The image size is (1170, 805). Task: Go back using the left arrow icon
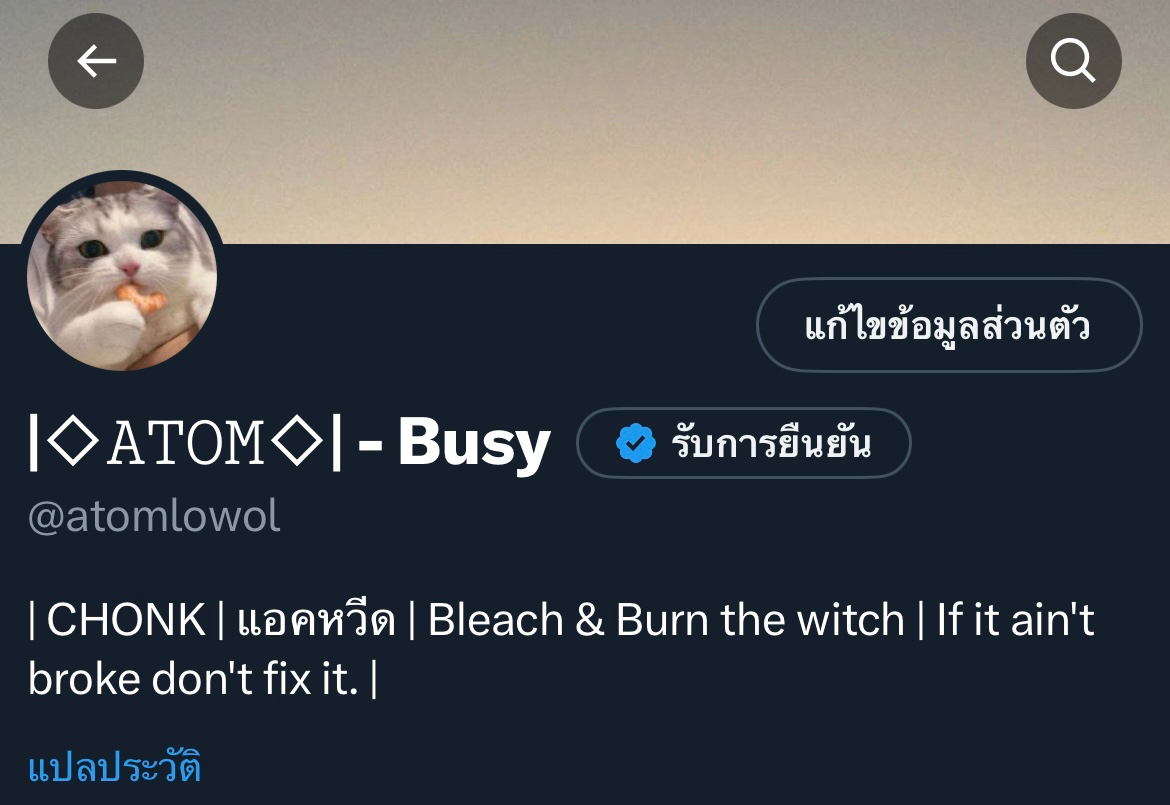(96, 61)
